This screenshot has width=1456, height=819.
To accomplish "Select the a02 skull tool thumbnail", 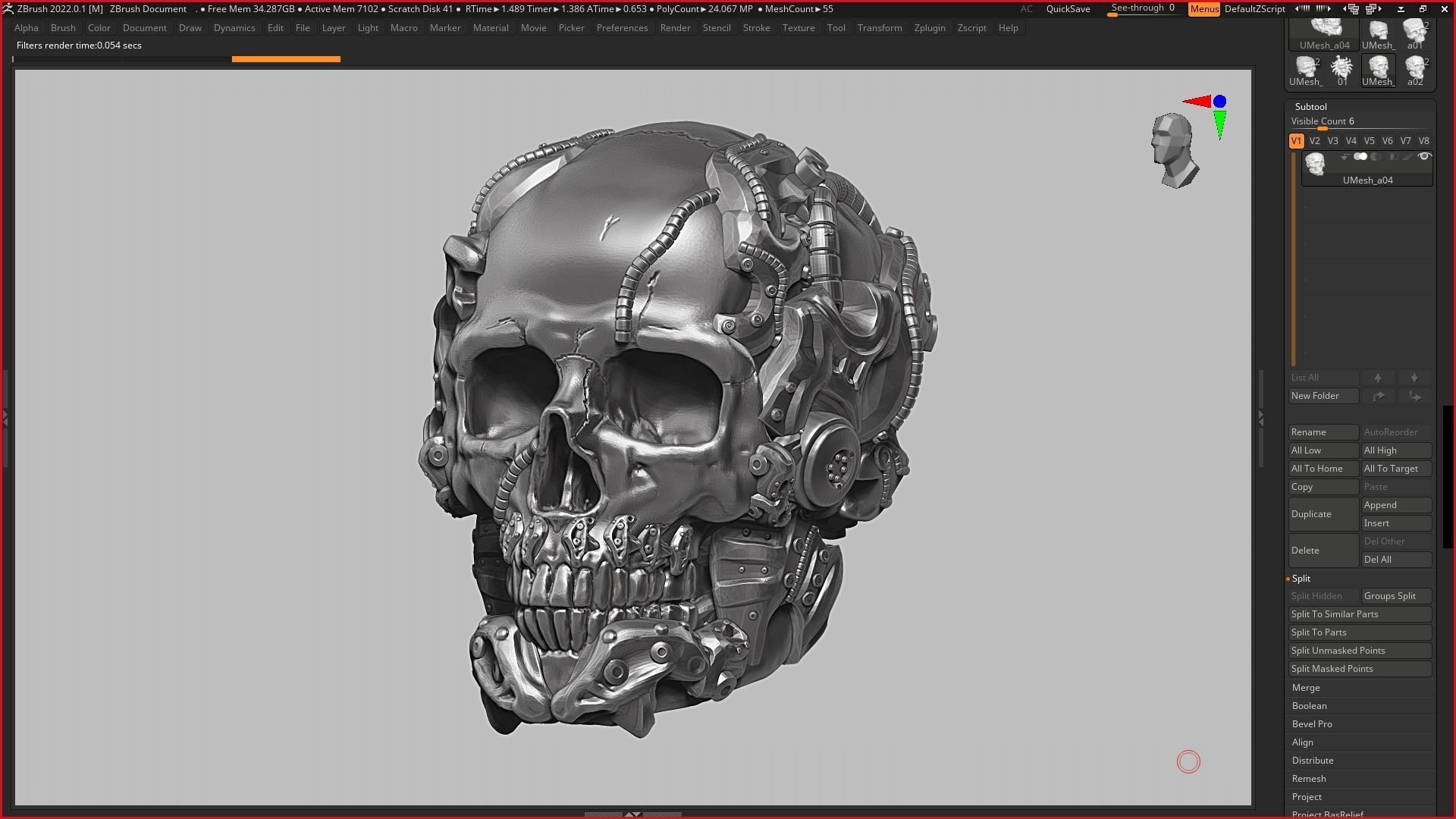I will pos(1414,71).
